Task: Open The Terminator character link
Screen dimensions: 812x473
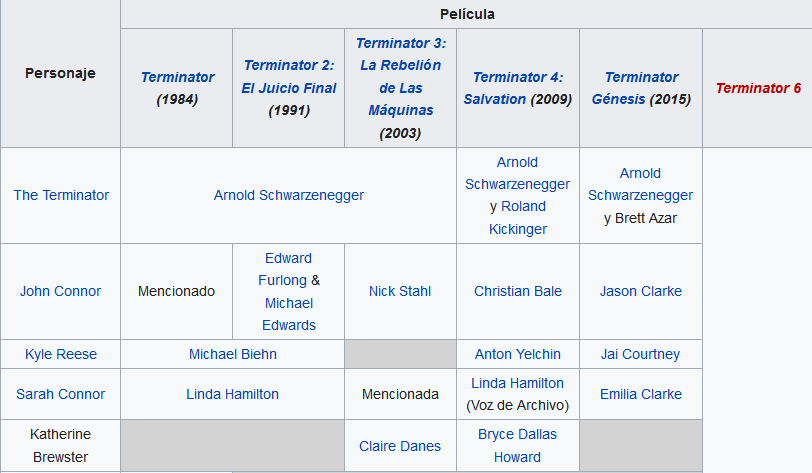Action: click(x=61, y=195)
